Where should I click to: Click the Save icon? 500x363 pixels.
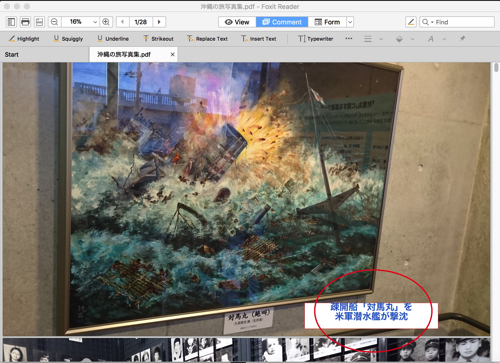coord(39,22)
